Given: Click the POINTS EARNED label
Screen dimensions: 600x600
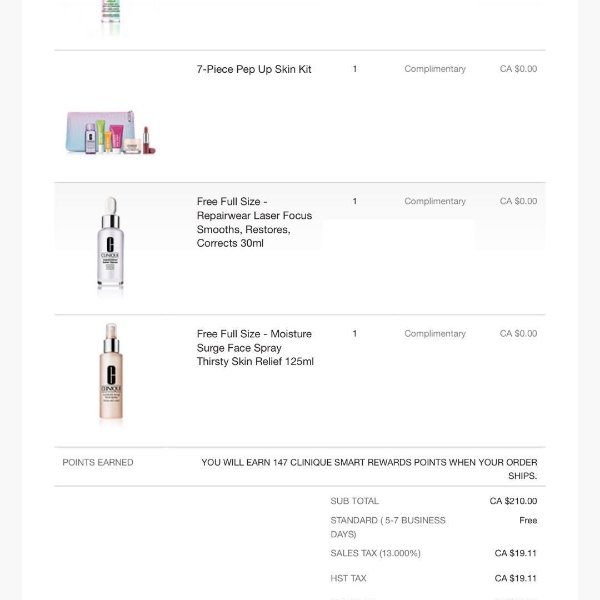Looking at the screenshot, I should click(98, 462).
